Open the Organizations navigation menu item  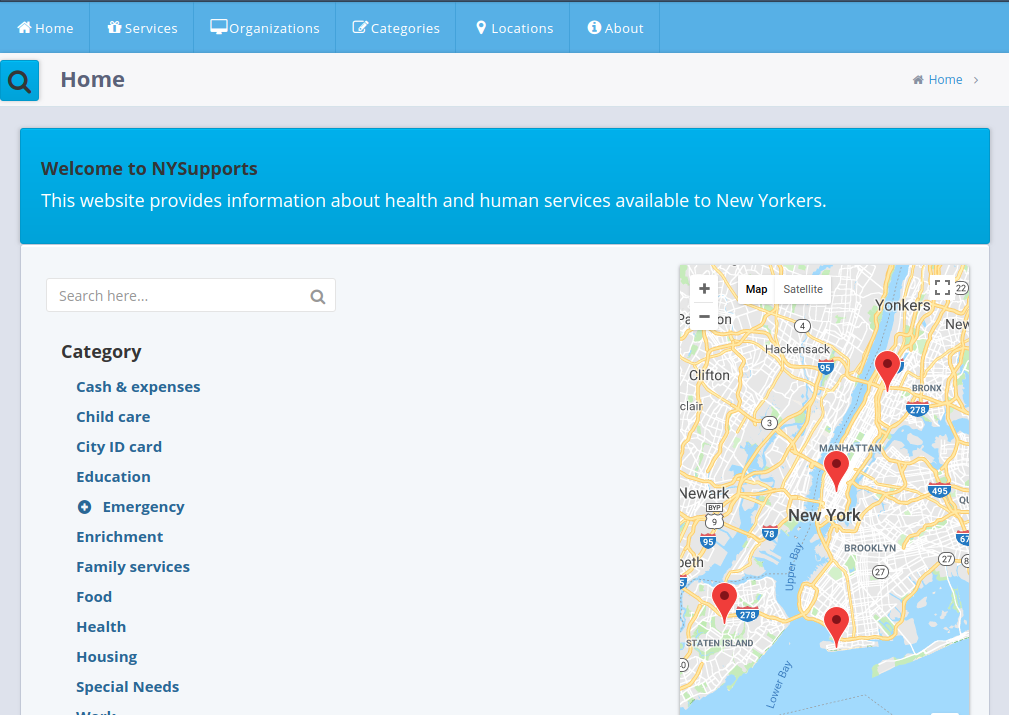[x=264, y=28]
